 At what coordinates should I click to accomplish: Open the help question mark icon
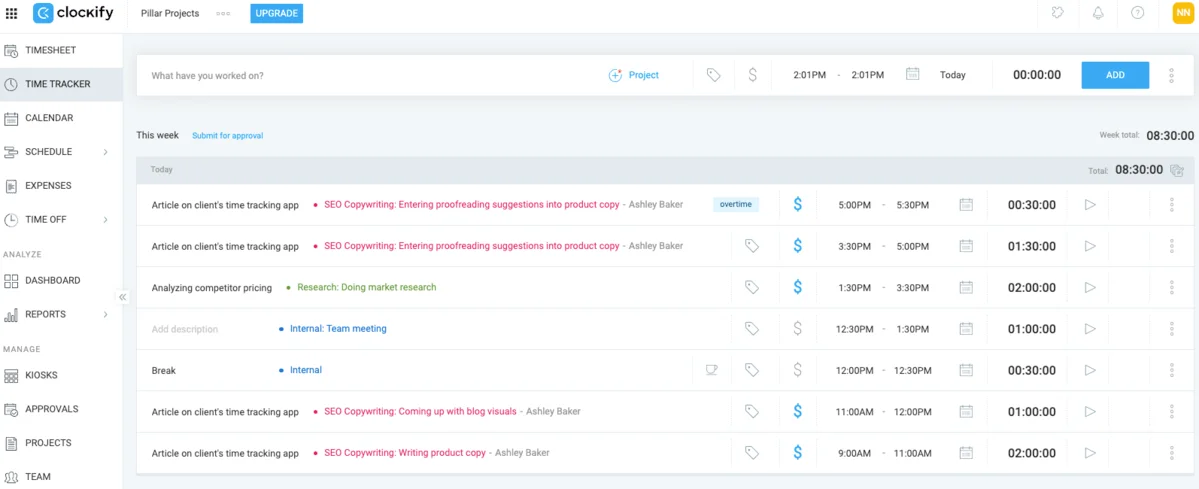(x=1137, y=13)
